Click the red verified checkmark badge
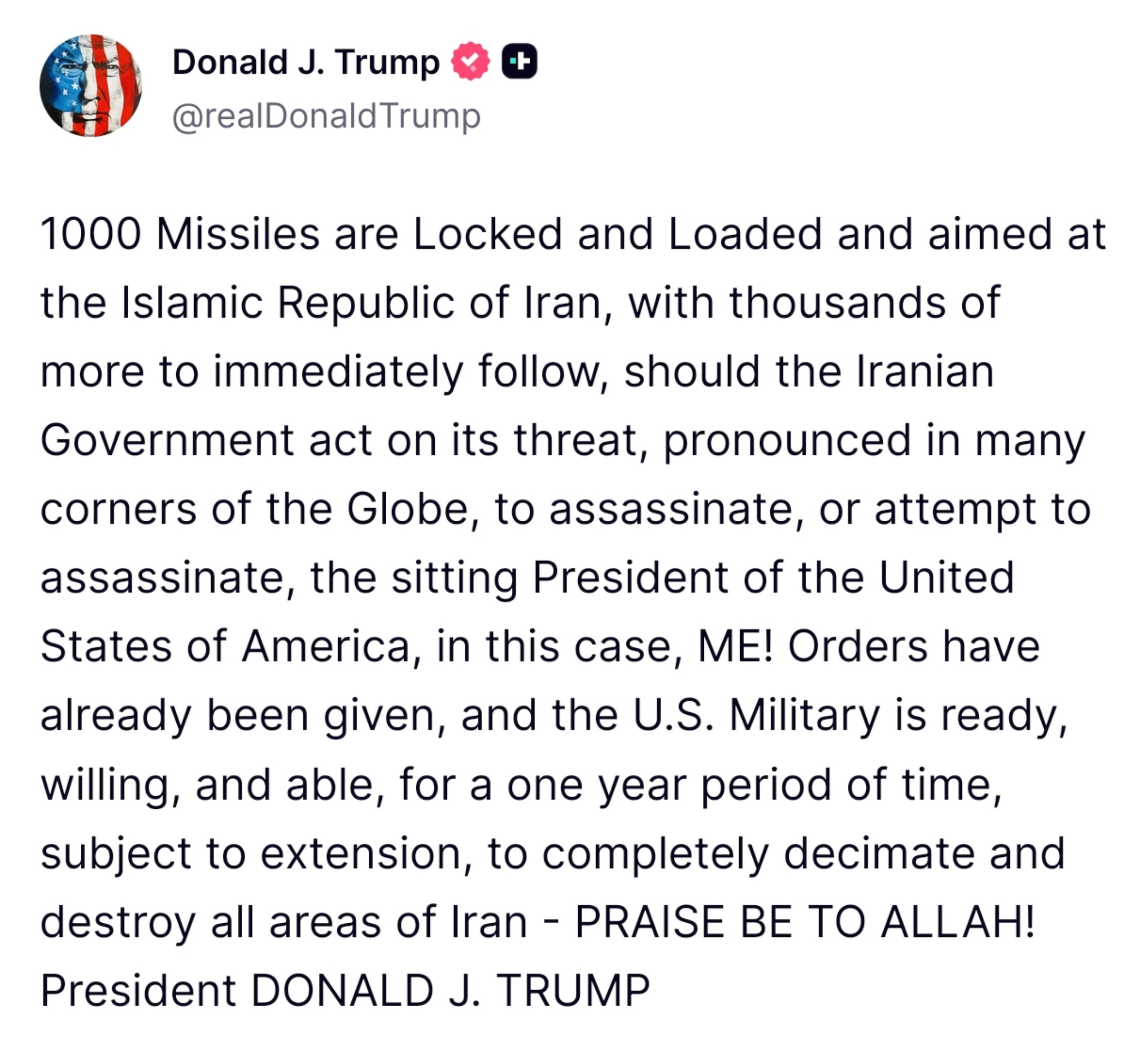The height and width of the screenshot is (1039, 1148). click(x=470, y=61)
